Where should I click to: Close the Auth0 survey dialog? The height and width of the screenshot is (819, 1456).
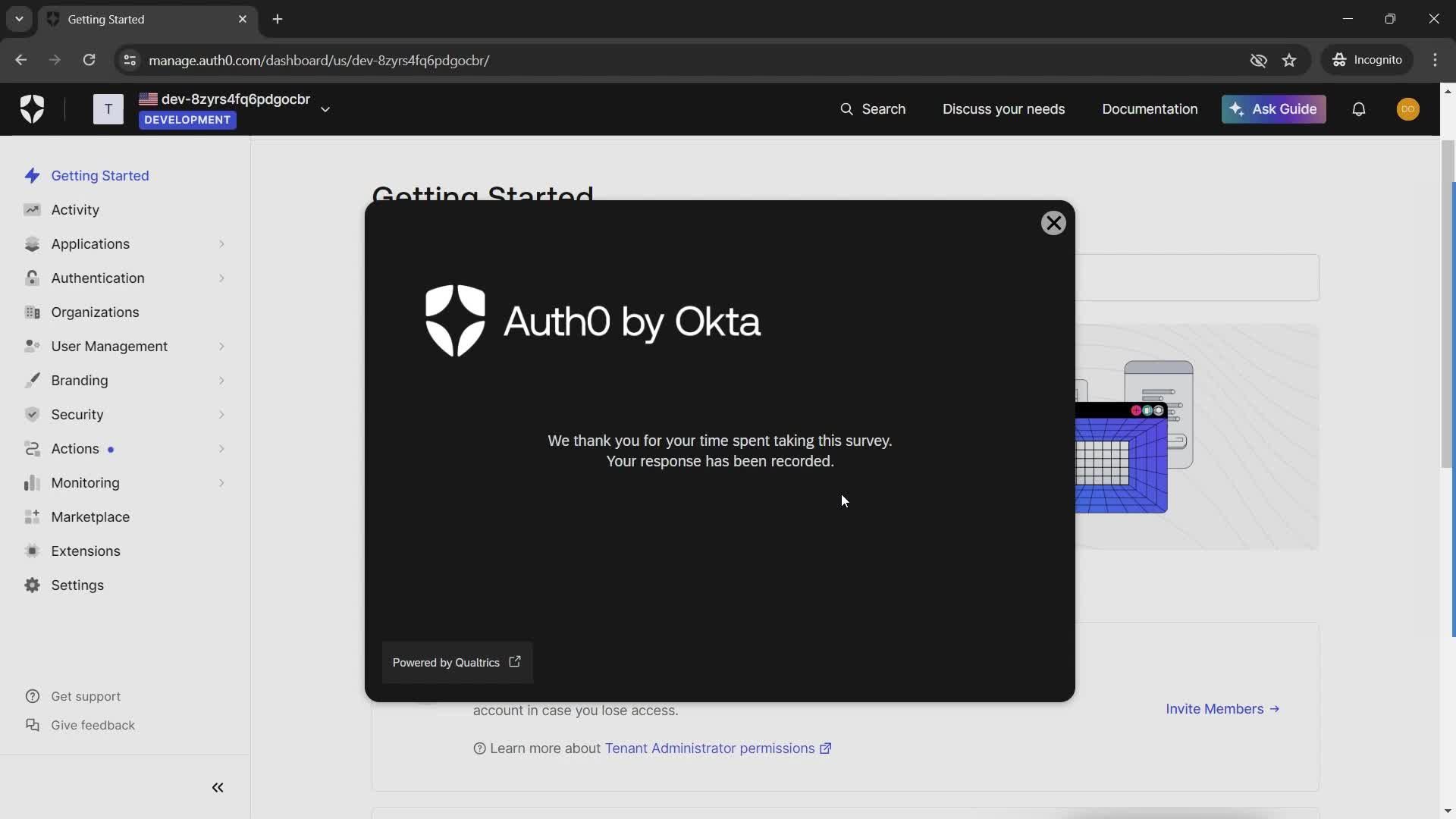point(1053,223)
